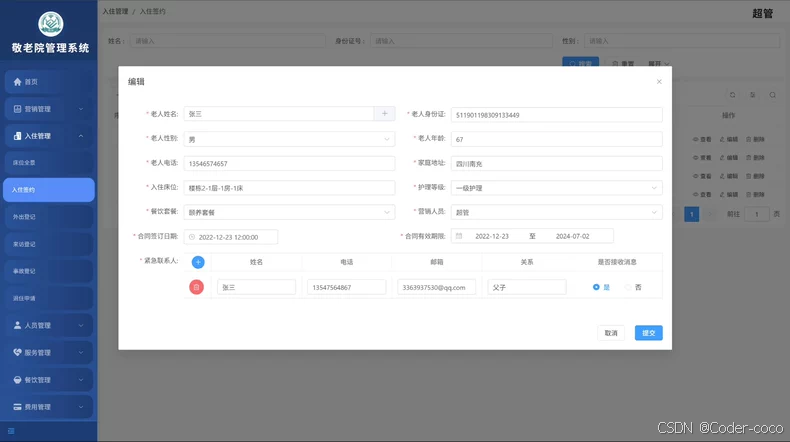Click the 老人年龄 field showing 67
The height and width of the screenshot is (442, 790).
point(556,139)
